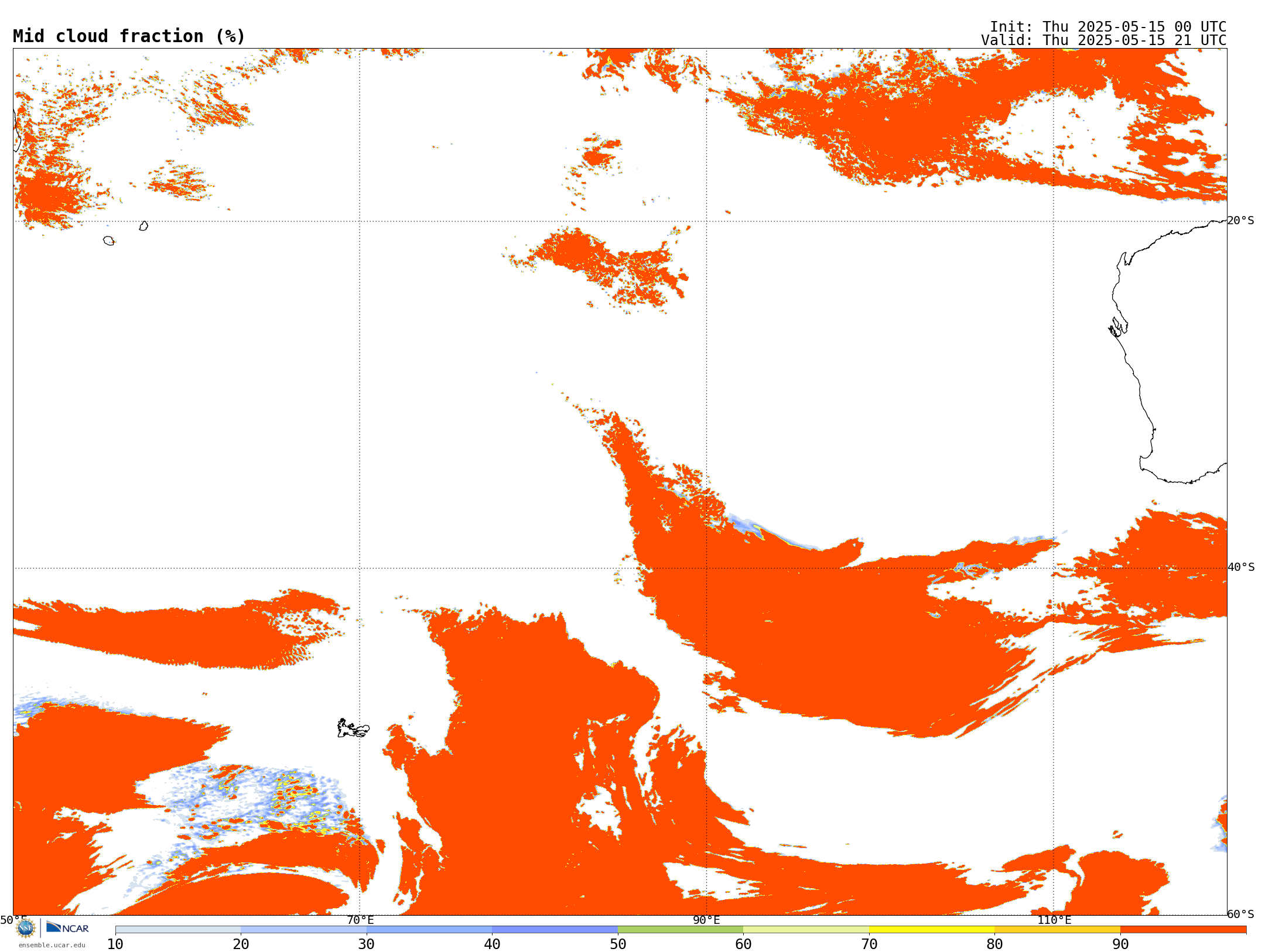Click the 60°S latitude label
Viewport: 1265px width, 952px height.
tap(1240, 914)
